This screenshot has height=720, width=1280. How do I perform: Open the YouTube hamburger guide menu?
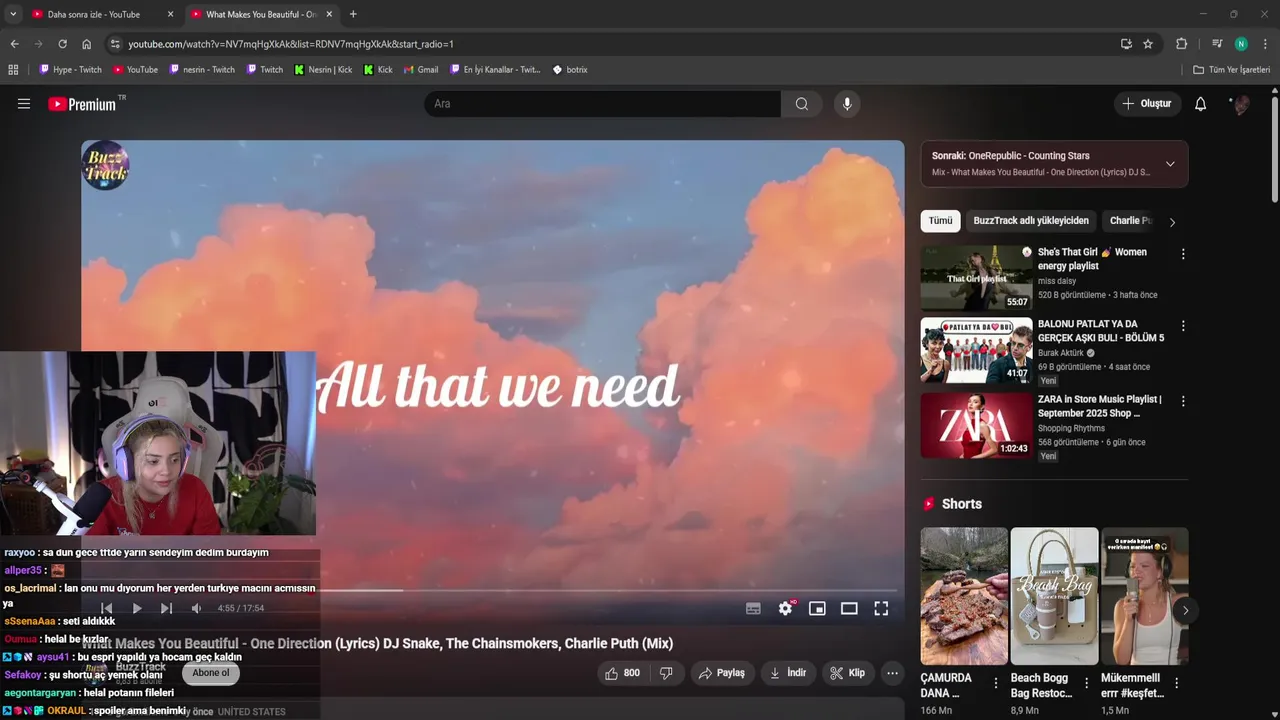click(x=24, y=104)
